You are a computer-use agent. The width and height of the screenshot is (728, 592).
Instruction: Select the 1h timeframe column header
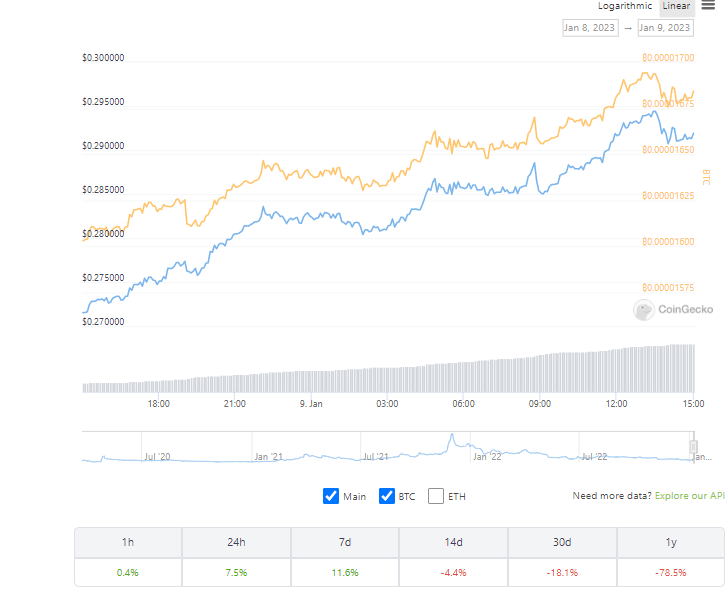point(128,542)
